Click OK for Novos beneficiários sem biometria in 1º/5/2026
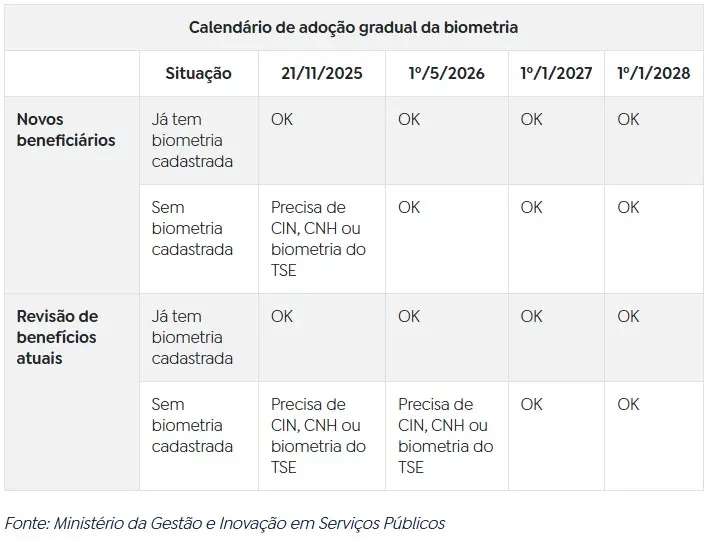This screenshot has height=540, width=711. (409, 207)
